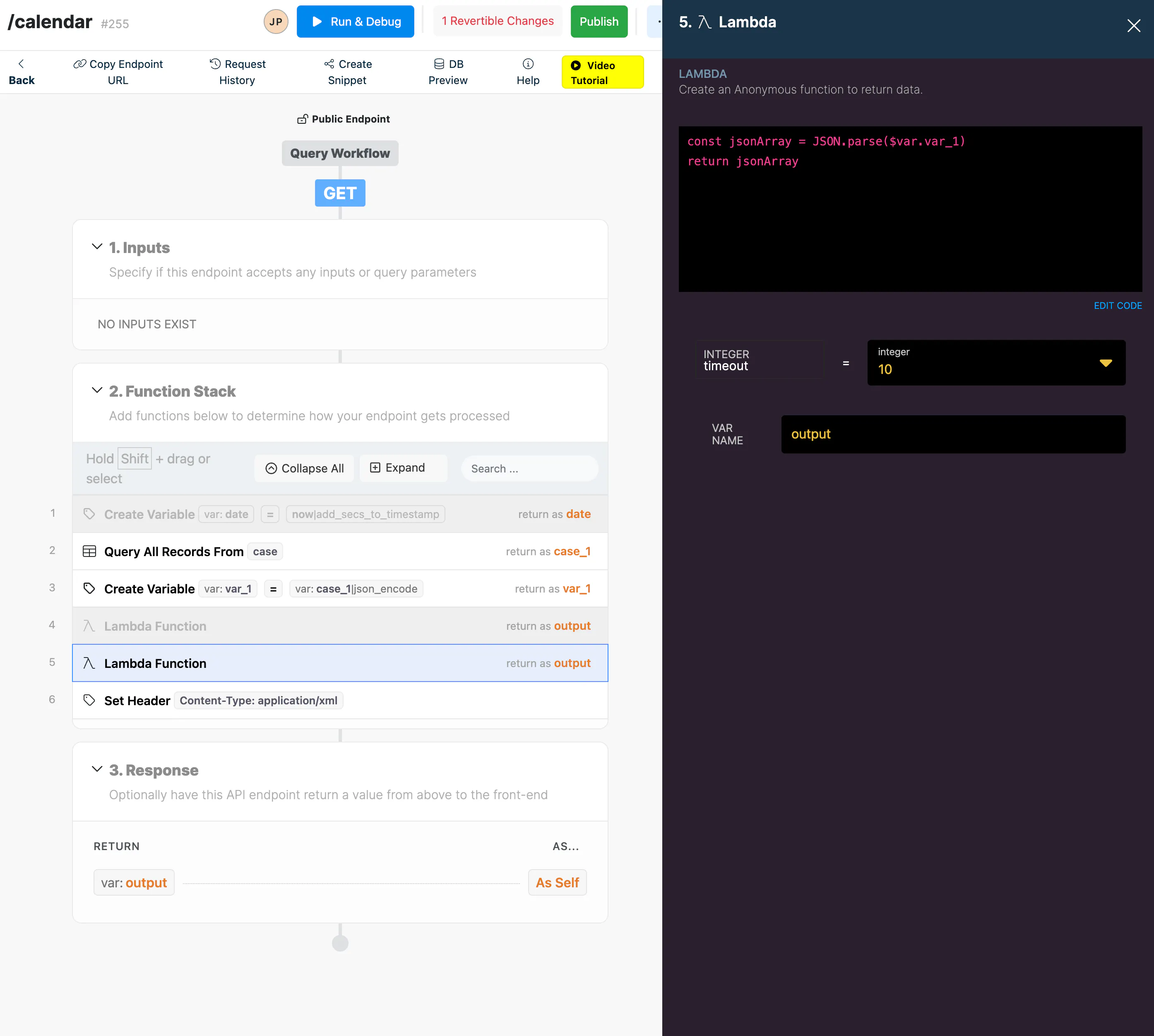Open DB Preview database icon
Image resolution: width=1154 pixels, height=1036 pixels.
point(439,64)
